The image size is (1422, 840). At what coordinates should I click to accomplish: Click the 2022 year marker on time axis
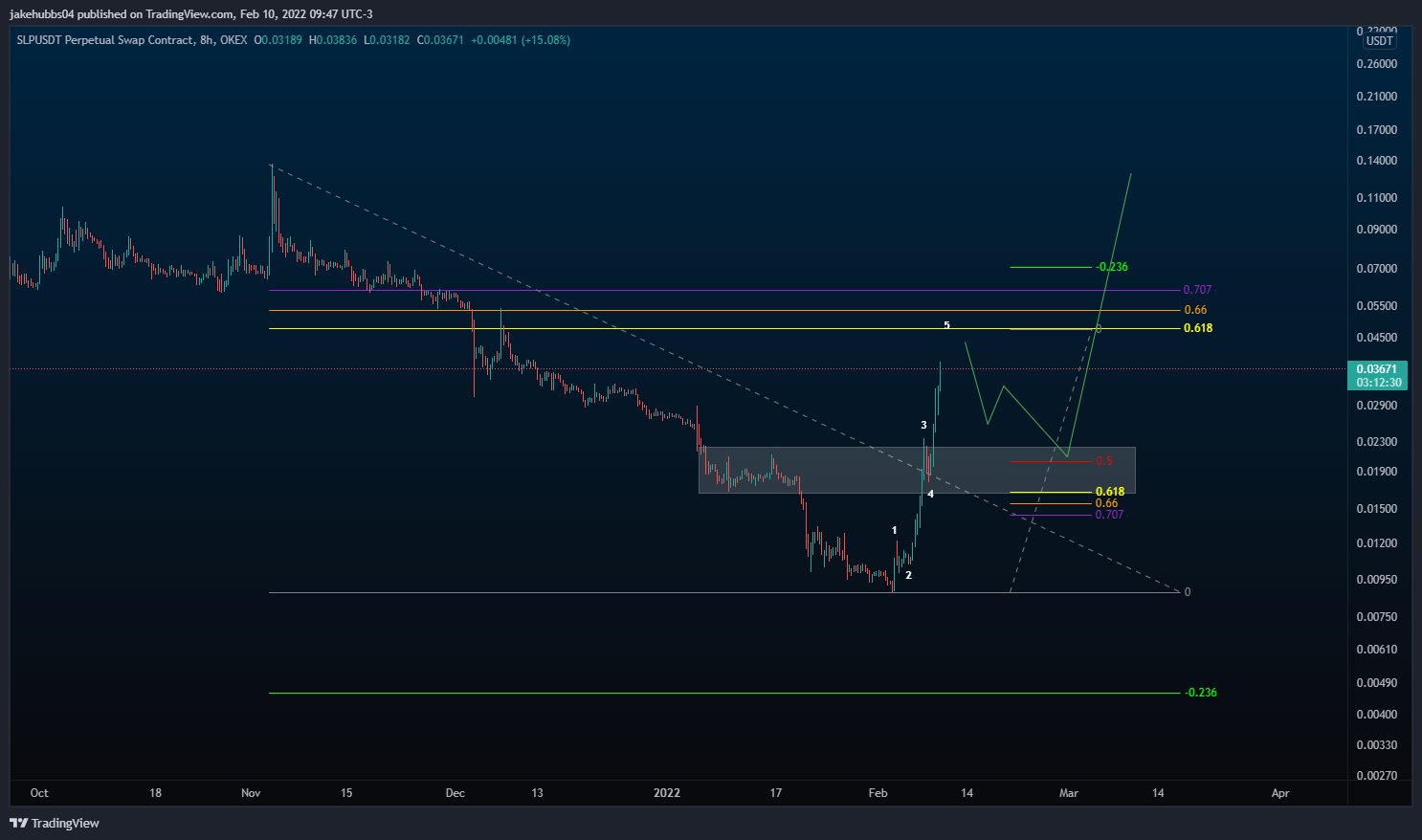tap(666, 793)
